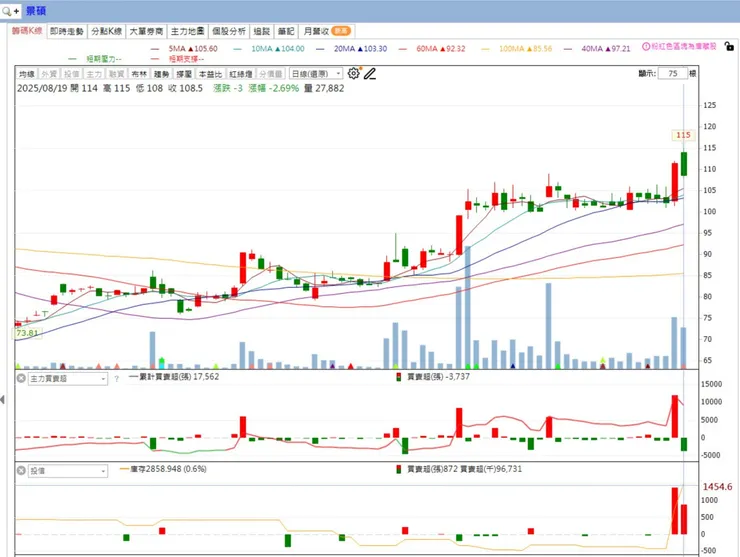Click the 顯示 bar count field showing 75
Screen dimensions: 740x557
tap(673, 73)
